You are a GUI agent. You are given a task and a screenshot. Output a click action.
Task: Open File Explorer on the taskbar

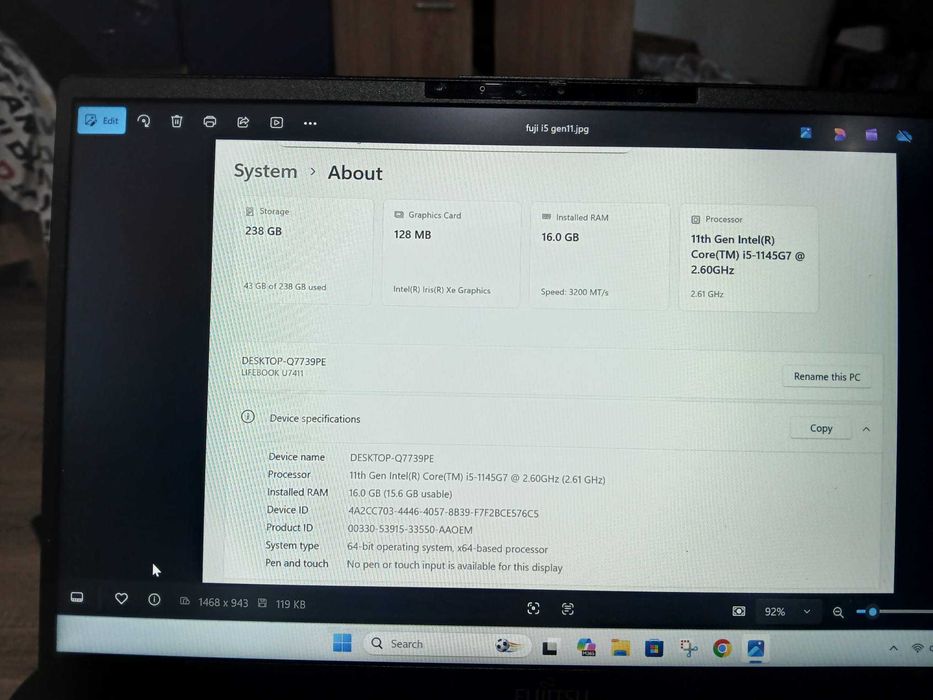[620, 648]
